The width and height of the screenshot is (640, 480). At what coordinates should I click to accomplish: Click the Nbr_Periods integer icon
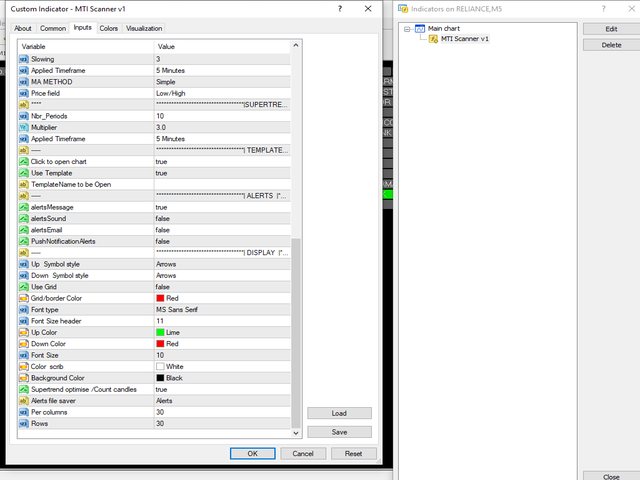23,116
